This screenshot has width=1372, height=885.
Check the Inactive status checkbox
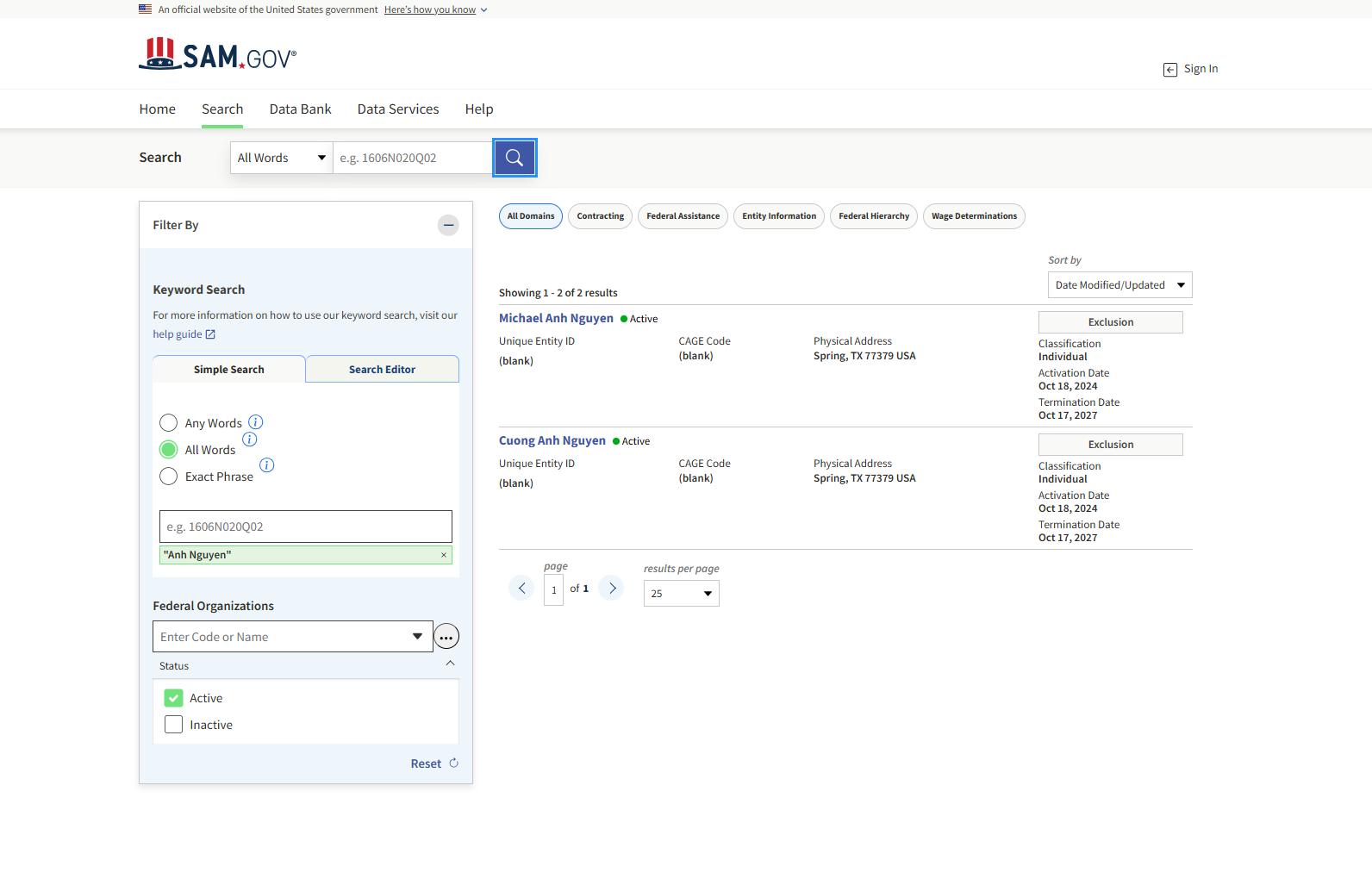click(174, 725)
